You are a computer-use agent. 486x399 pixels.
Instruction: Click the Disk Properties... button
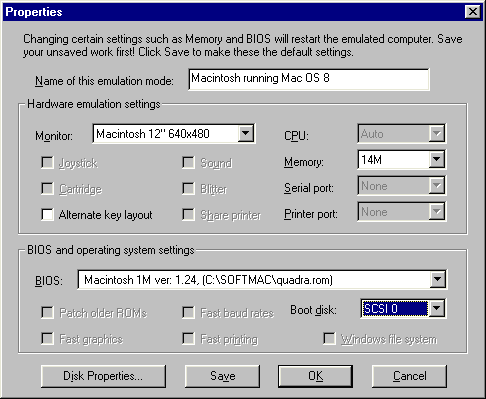coord(103,376)
